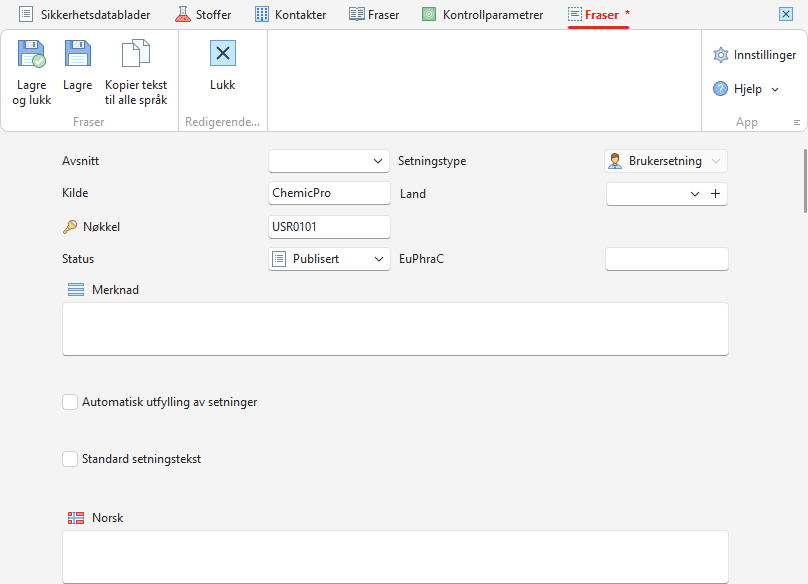Enable Automatisk utfylling av setninger checkbox
The height and width of the screenshot is (584, 808).
point(70,402)
